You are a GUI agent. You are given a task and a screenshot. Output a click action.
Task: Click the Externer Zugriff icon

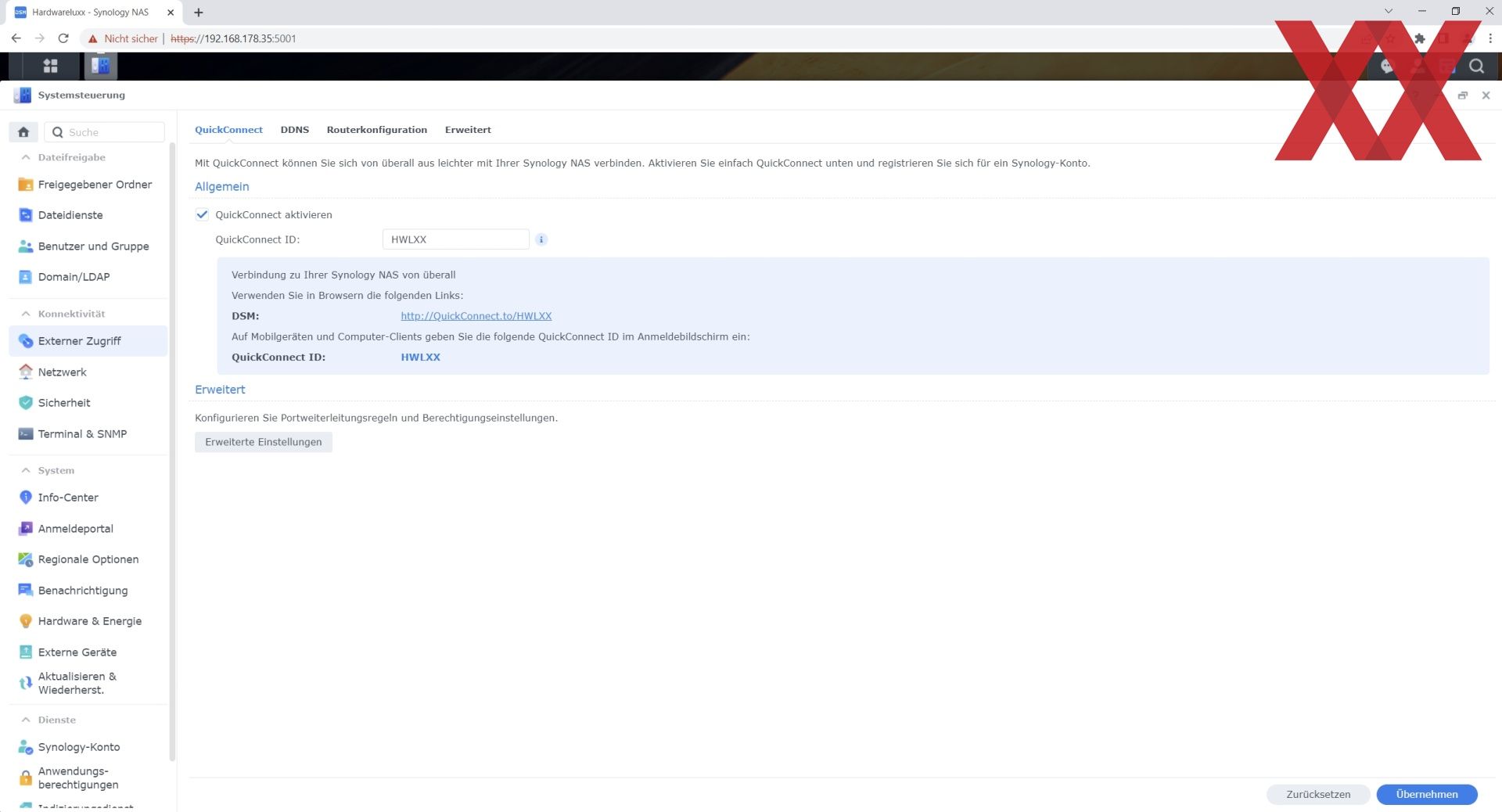click(25, 341)
